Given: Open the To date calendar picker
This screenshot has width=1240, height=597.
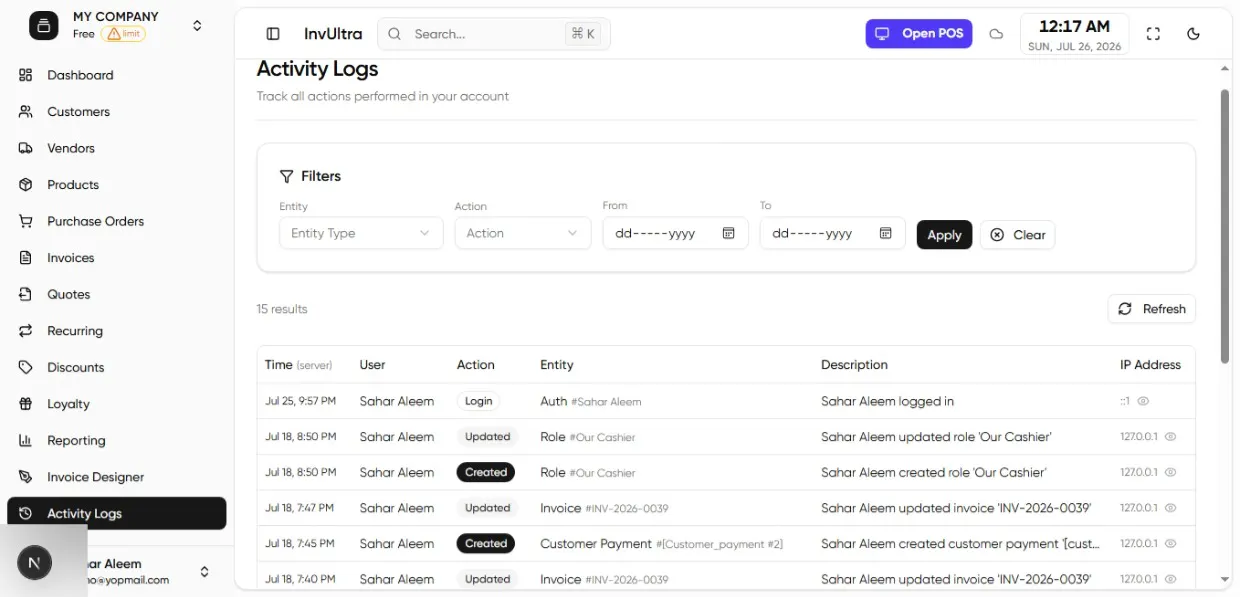Looking at the screenshot, I should point(886,233).
